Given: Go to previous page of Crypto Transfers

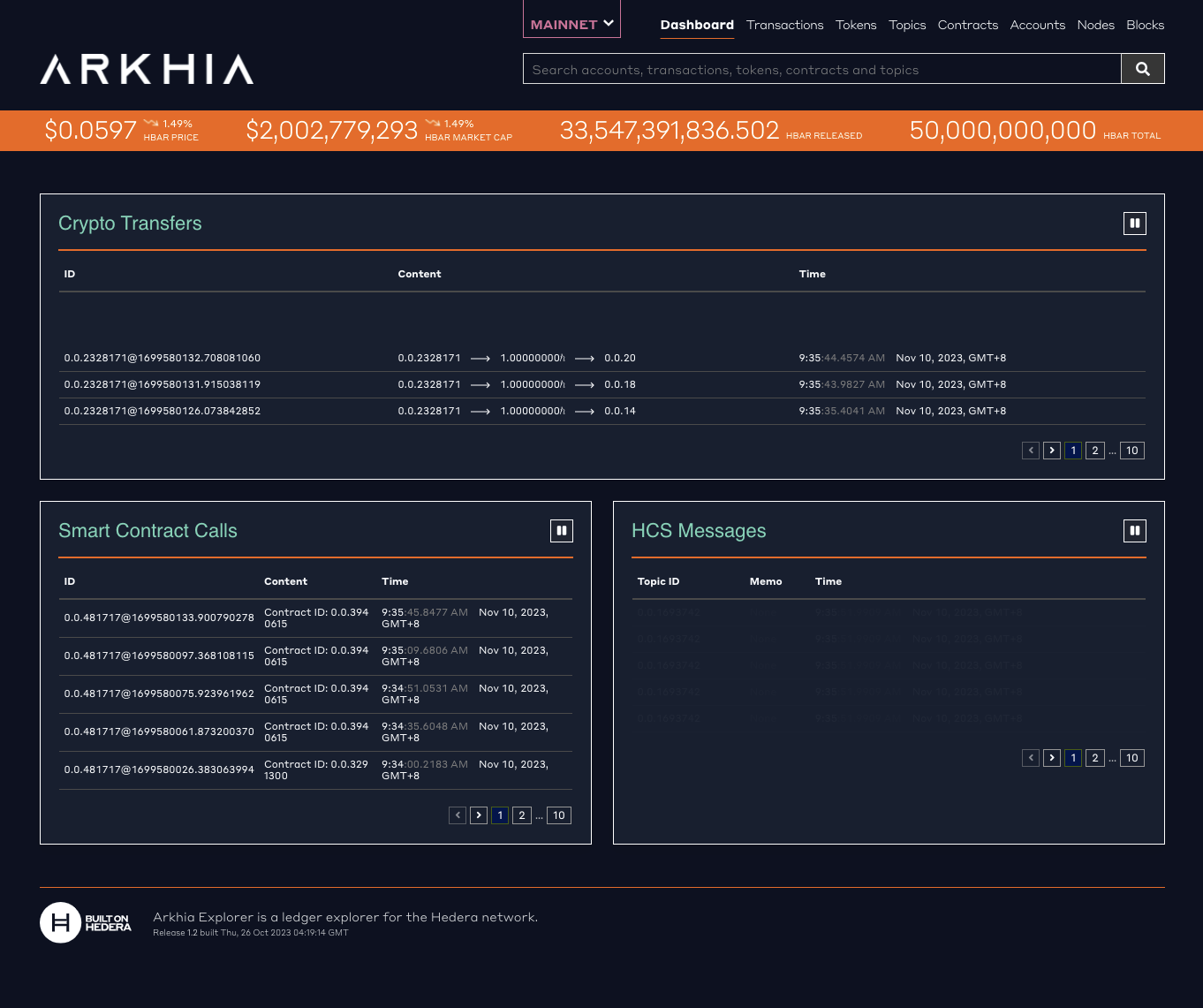Looking at the screenshot, I should [x=1030, y=451].
